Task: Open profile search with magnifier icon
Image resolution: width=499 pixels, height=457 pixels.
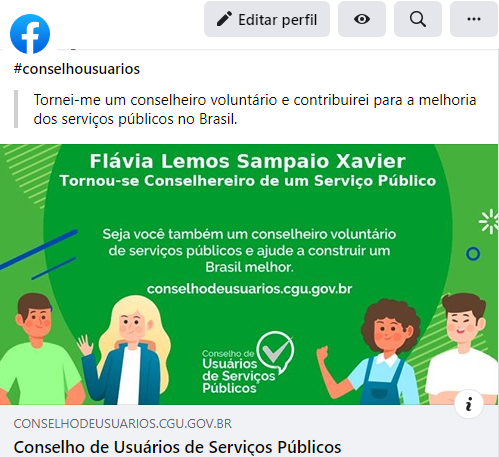Action: pos(418,19)
